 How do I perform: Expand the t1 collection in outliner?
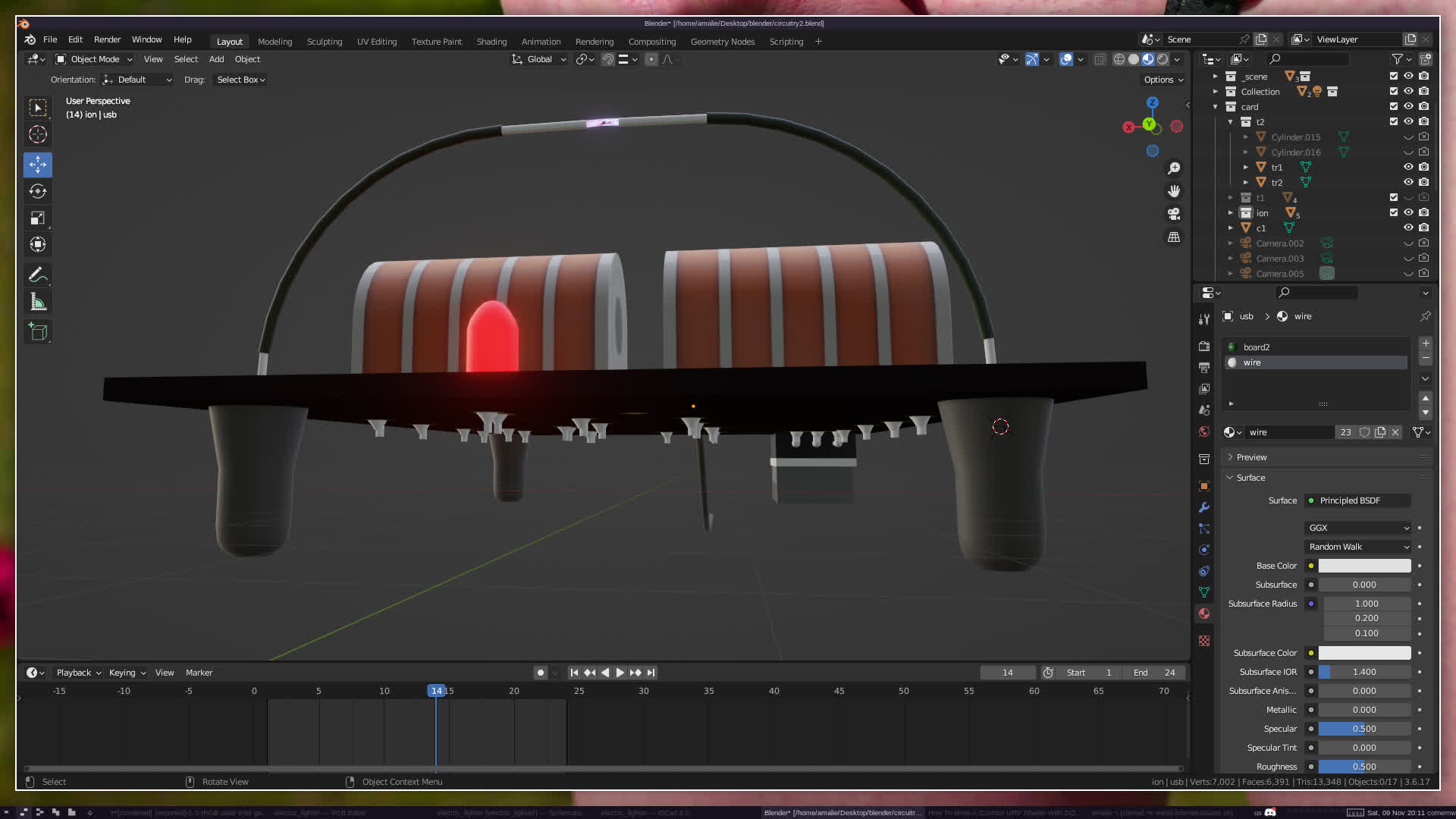point(1230,198)
